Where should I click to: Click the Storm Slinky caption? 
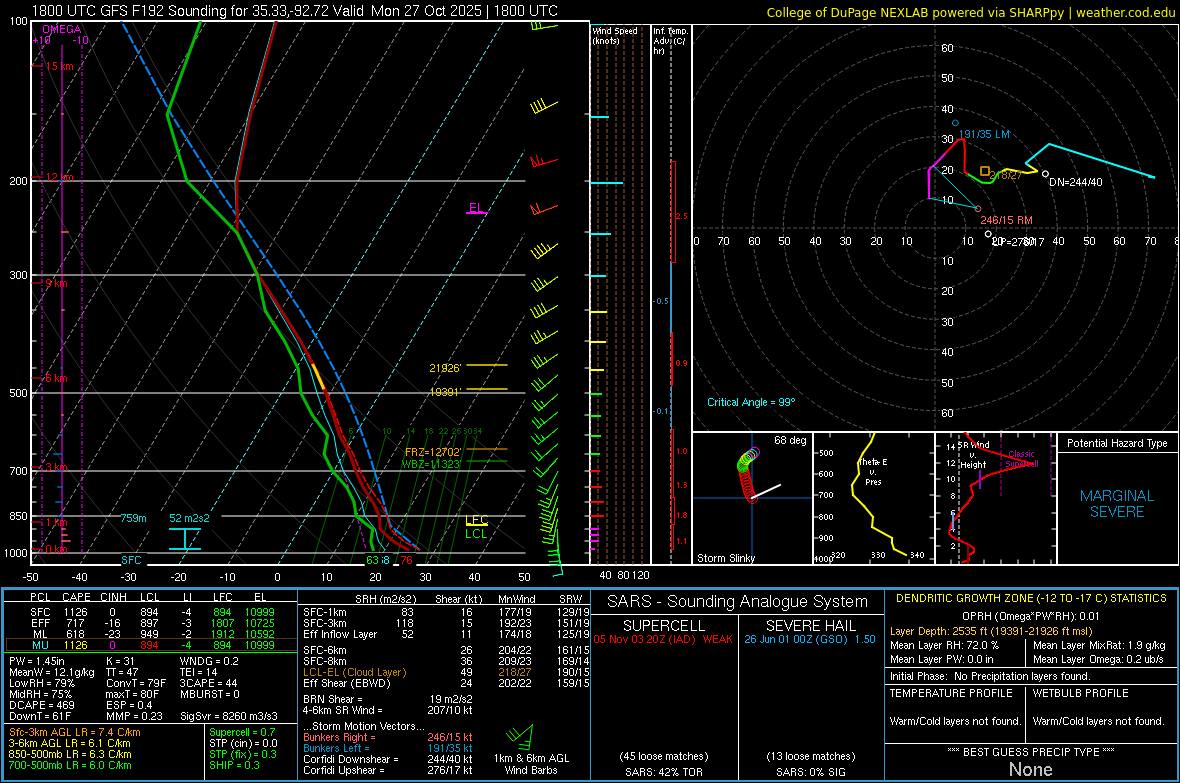click(x=725, y=558)
